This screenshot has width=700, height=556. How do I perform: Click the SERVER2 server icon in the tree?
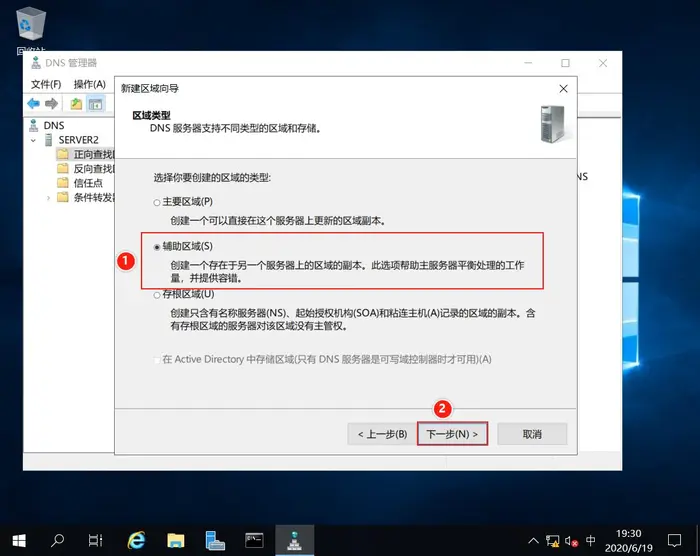tap(49, 140)
